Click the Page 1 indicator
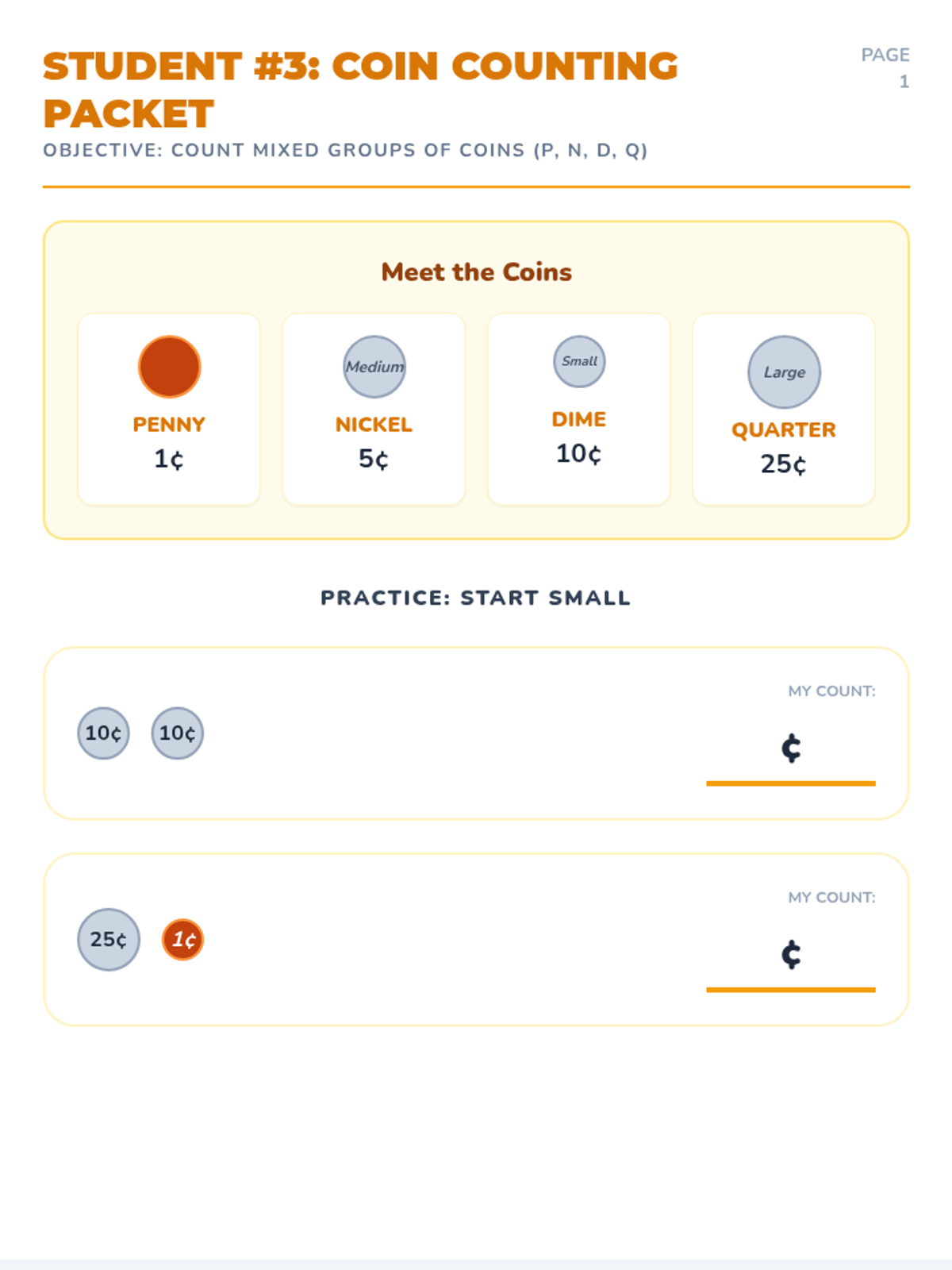This screenshot has width=952, height=1270. coord(885,67)
